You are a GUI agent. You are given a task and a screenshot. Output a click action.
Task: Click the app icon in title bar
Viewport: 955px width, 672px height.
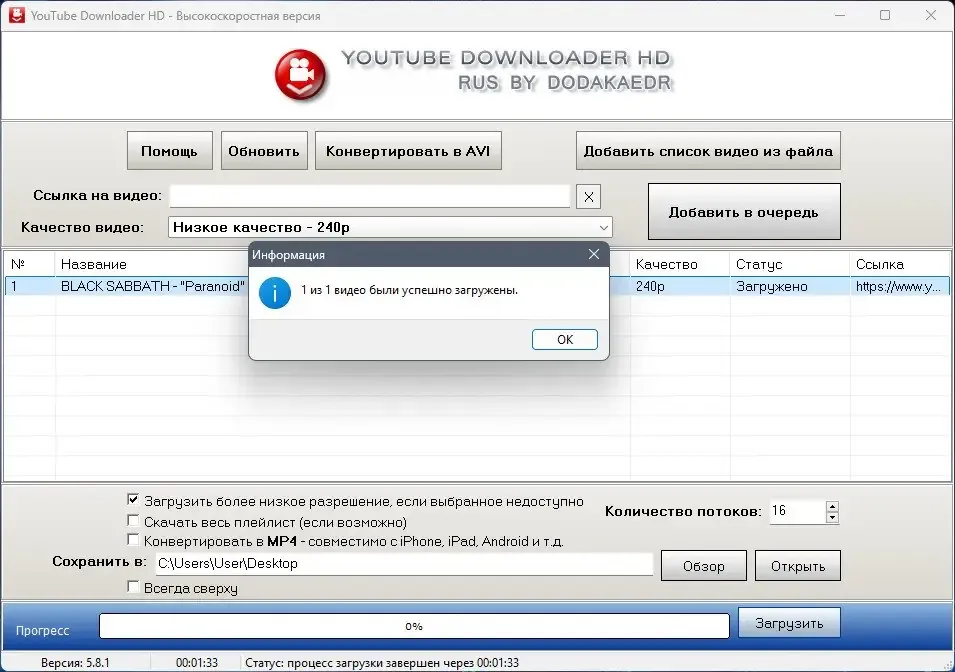(x=16, y=16)
